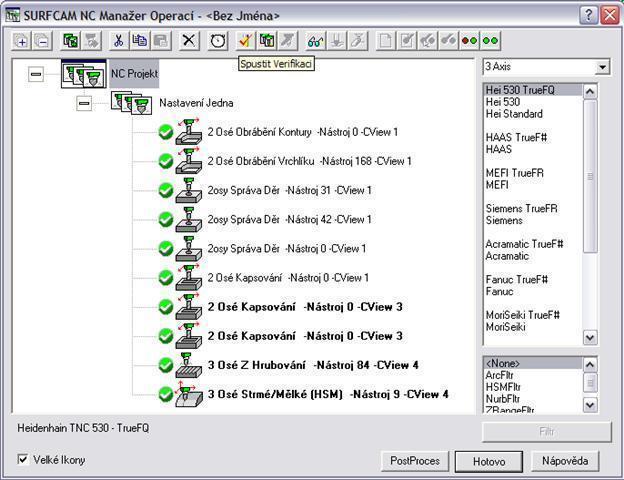Click the stopwatch timer icon
Image resolution: width=624 pixels, height=480 pixels.
[218, 41]
